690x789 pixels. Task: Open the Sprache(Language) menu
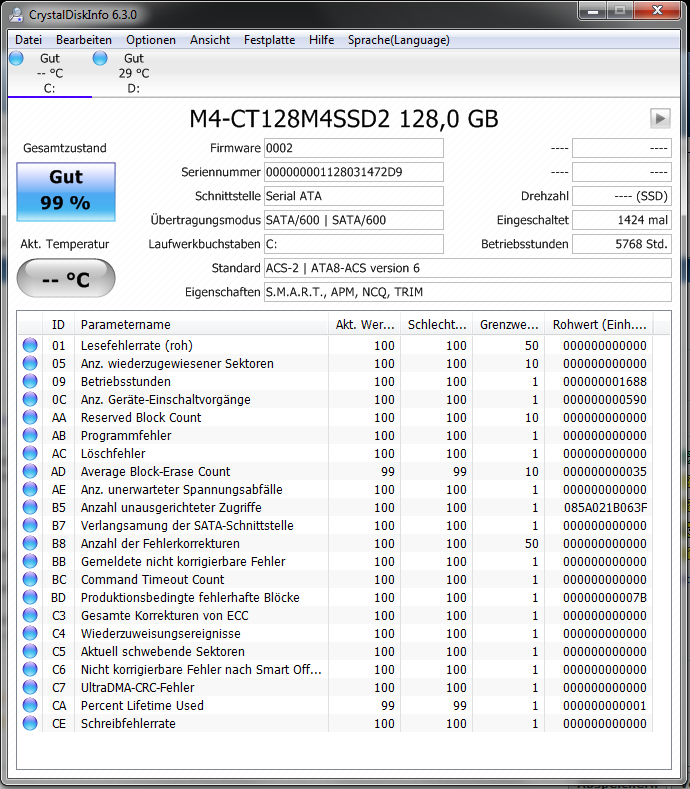point(399,40)
